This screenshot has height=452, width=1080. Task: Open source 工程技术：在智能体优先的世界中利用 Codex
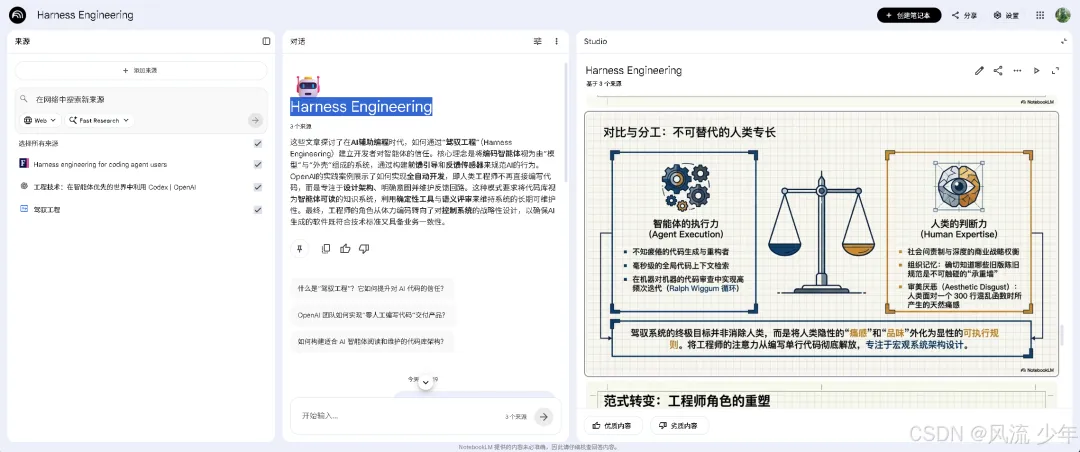pyautogui.click(x=115, y=187)
